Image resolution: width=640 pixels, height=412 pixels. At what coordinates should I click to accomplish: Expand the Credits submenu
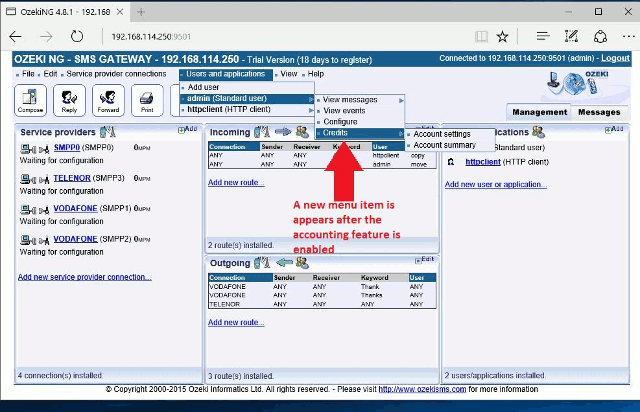pyautogui.click(x=360, y=133)
